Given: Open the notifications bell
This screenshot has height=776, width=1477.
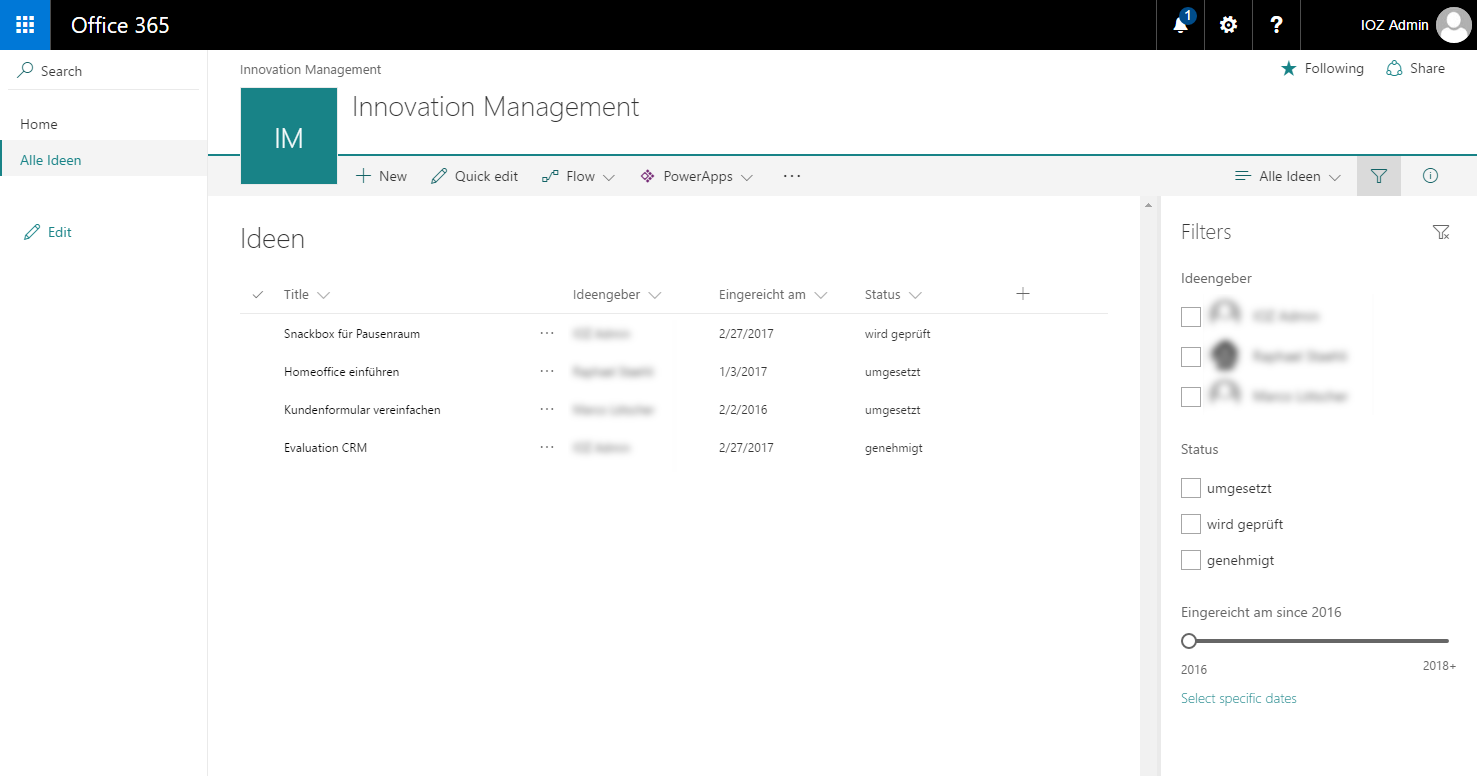Looking at the screenshot, I should click(1181, 25).
